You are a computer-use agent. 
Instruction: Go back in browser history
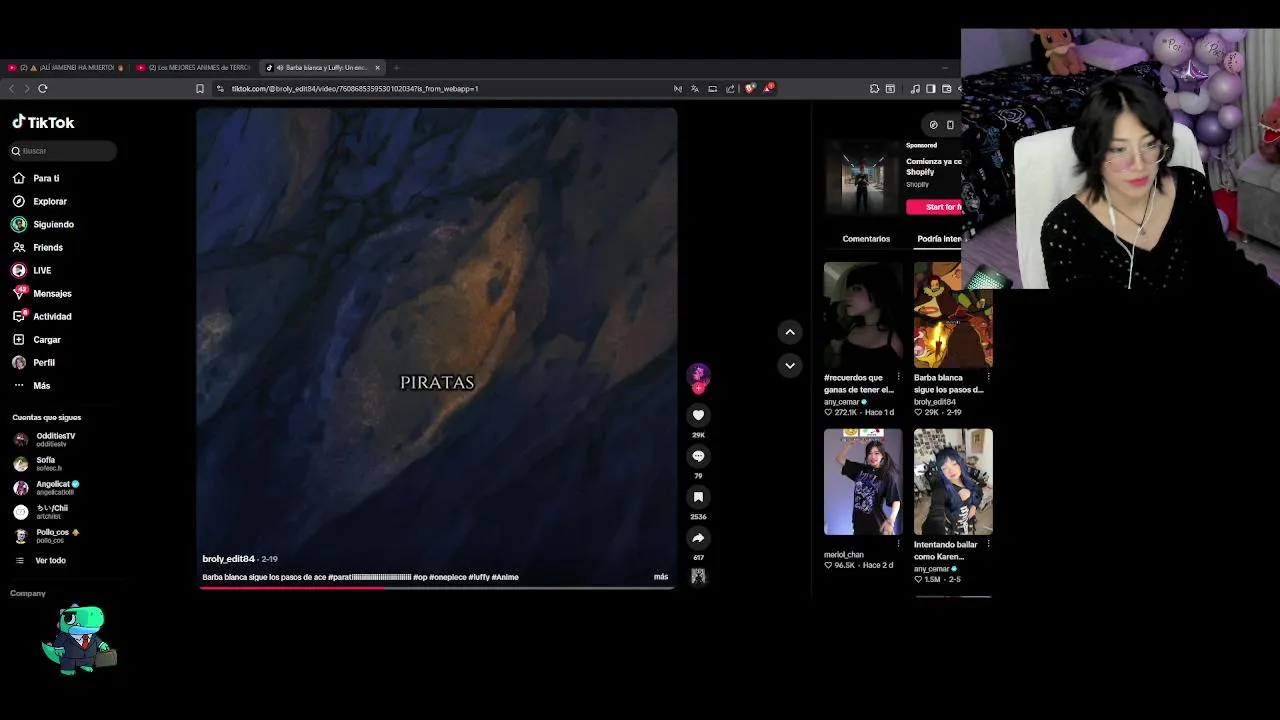click(12, 88)
